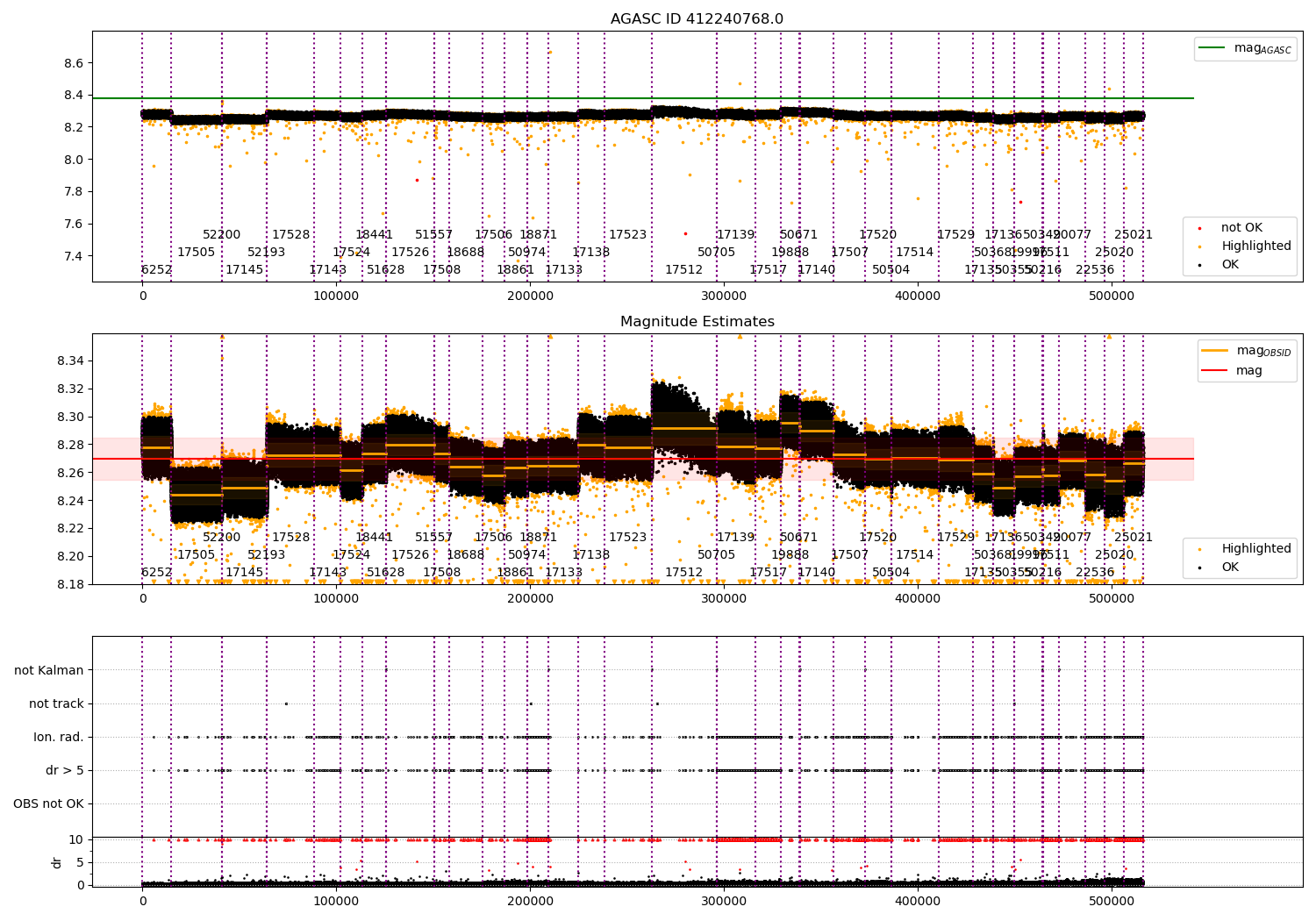1316x921 pixels.
Task: Click obsid label '17512' in the top panel
Action: (683, 269)
